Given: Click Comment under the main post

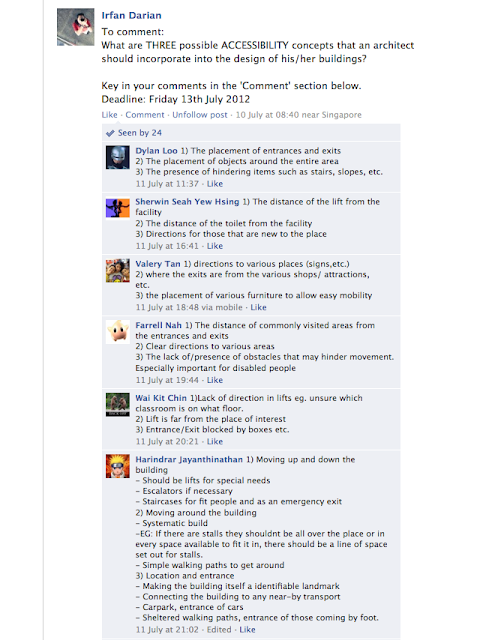Looking at the screenshot, I should [x=145, y=115].
